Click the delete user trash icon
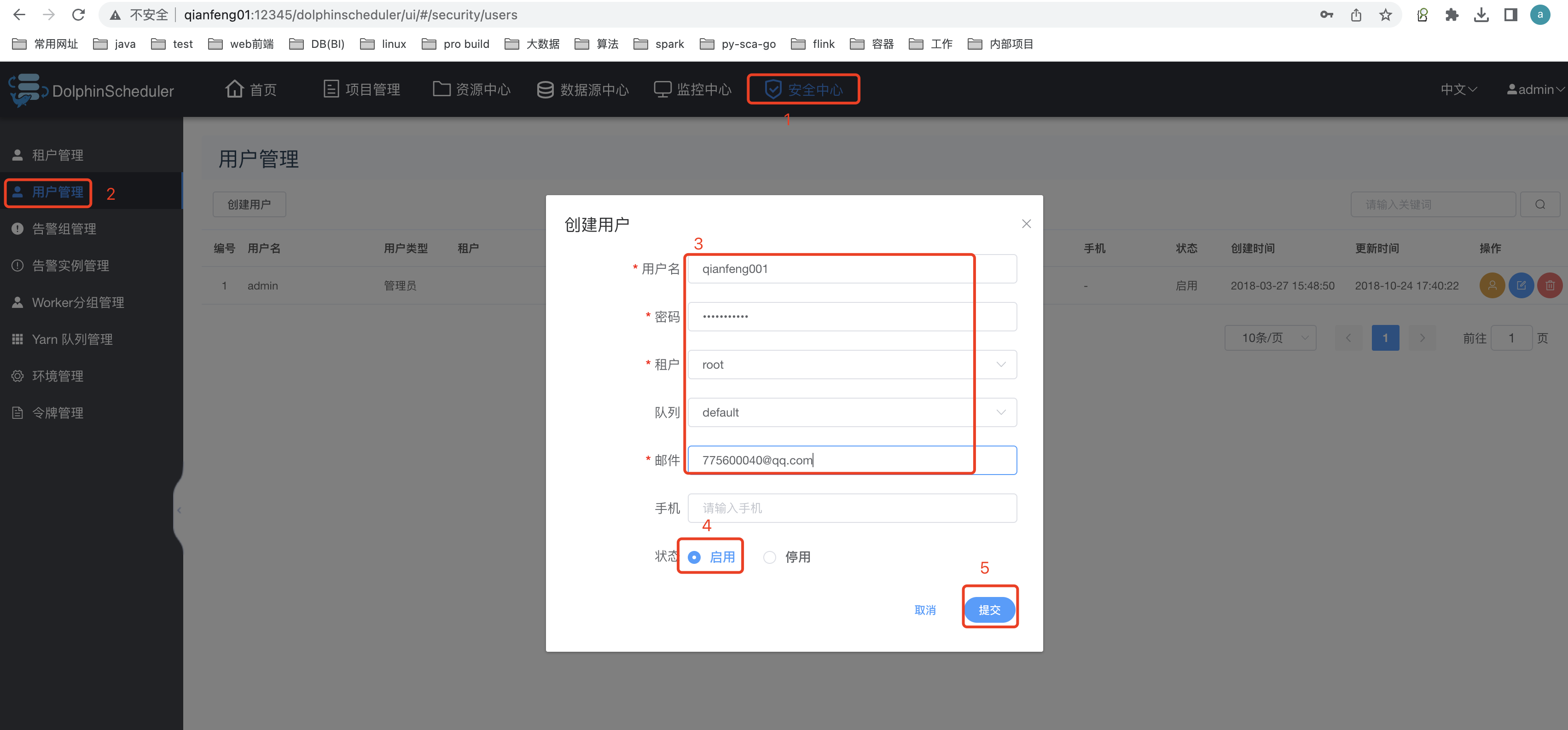Viewport: 1568px width, 730px height. tap(1550, 285)
